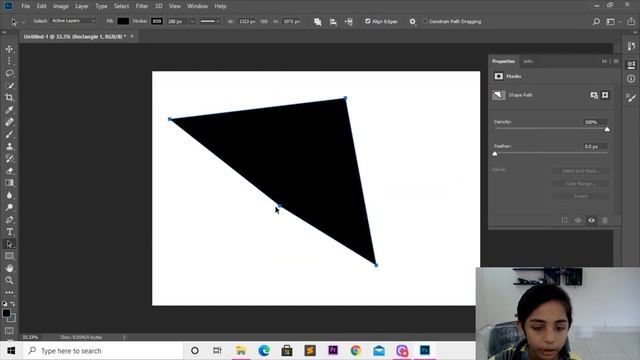Select the Clone Stamp tool
Screen dimensions: 640x360
9,146
